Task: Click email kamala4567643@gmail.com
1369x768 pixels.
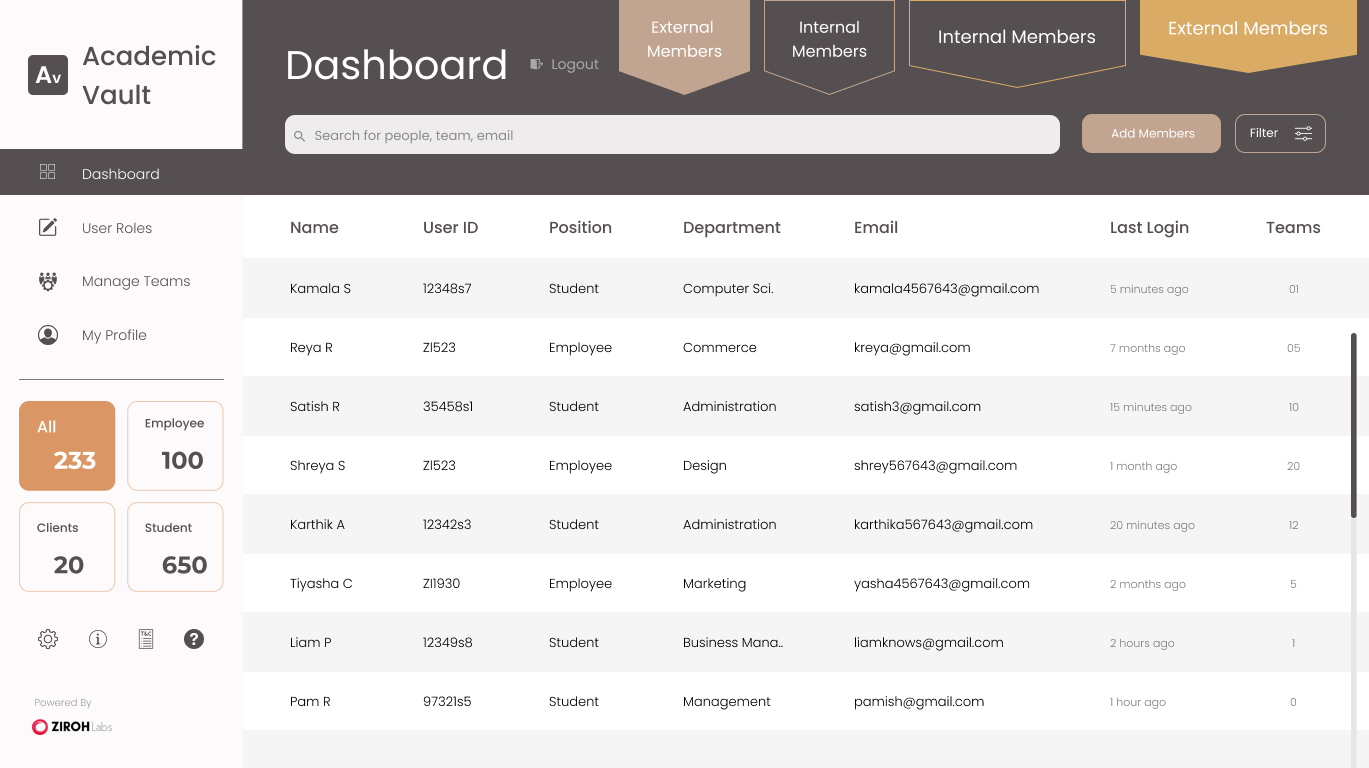Action: 946,289
